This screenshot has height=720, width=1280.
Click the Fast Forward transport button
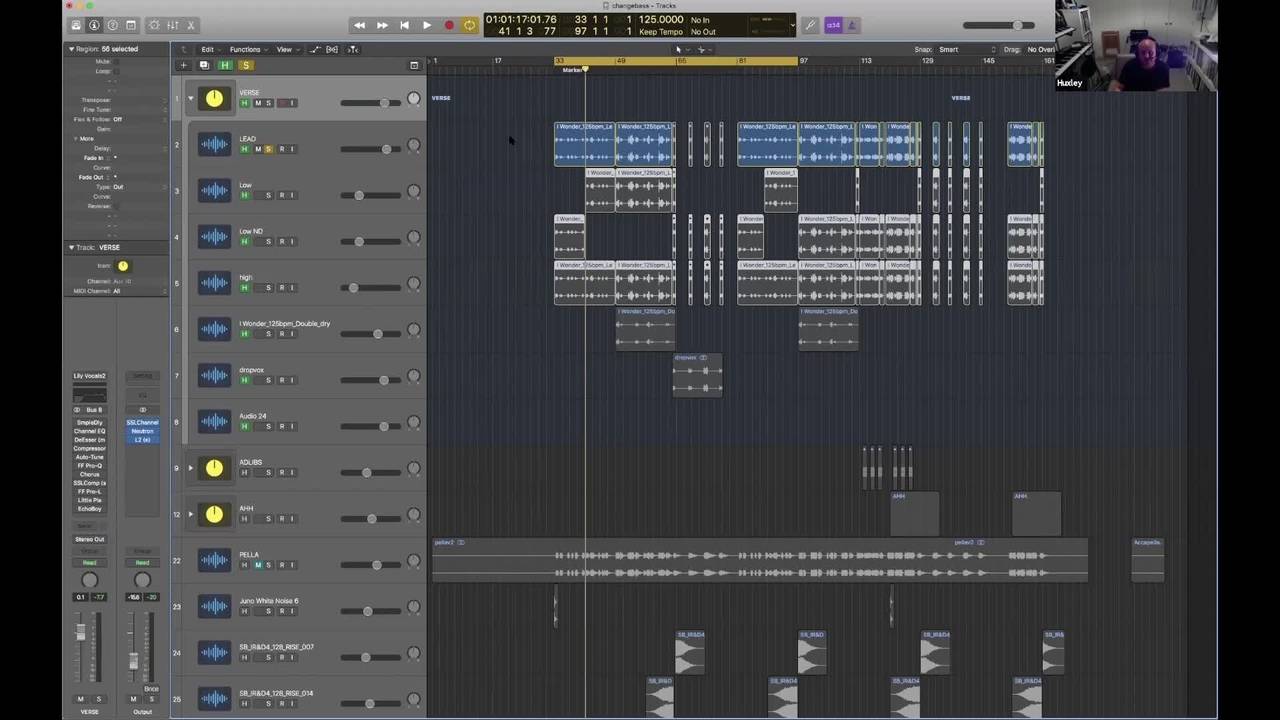382,25
